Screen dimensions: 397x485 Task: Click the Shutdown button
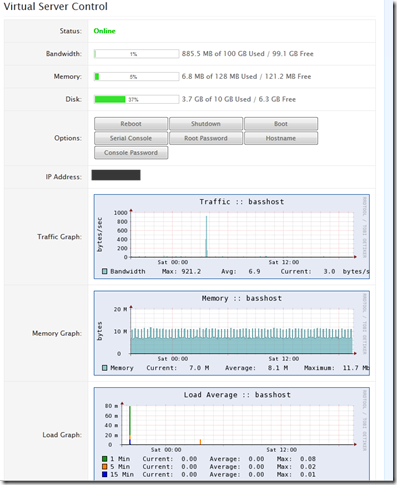[x=206, y=124]
